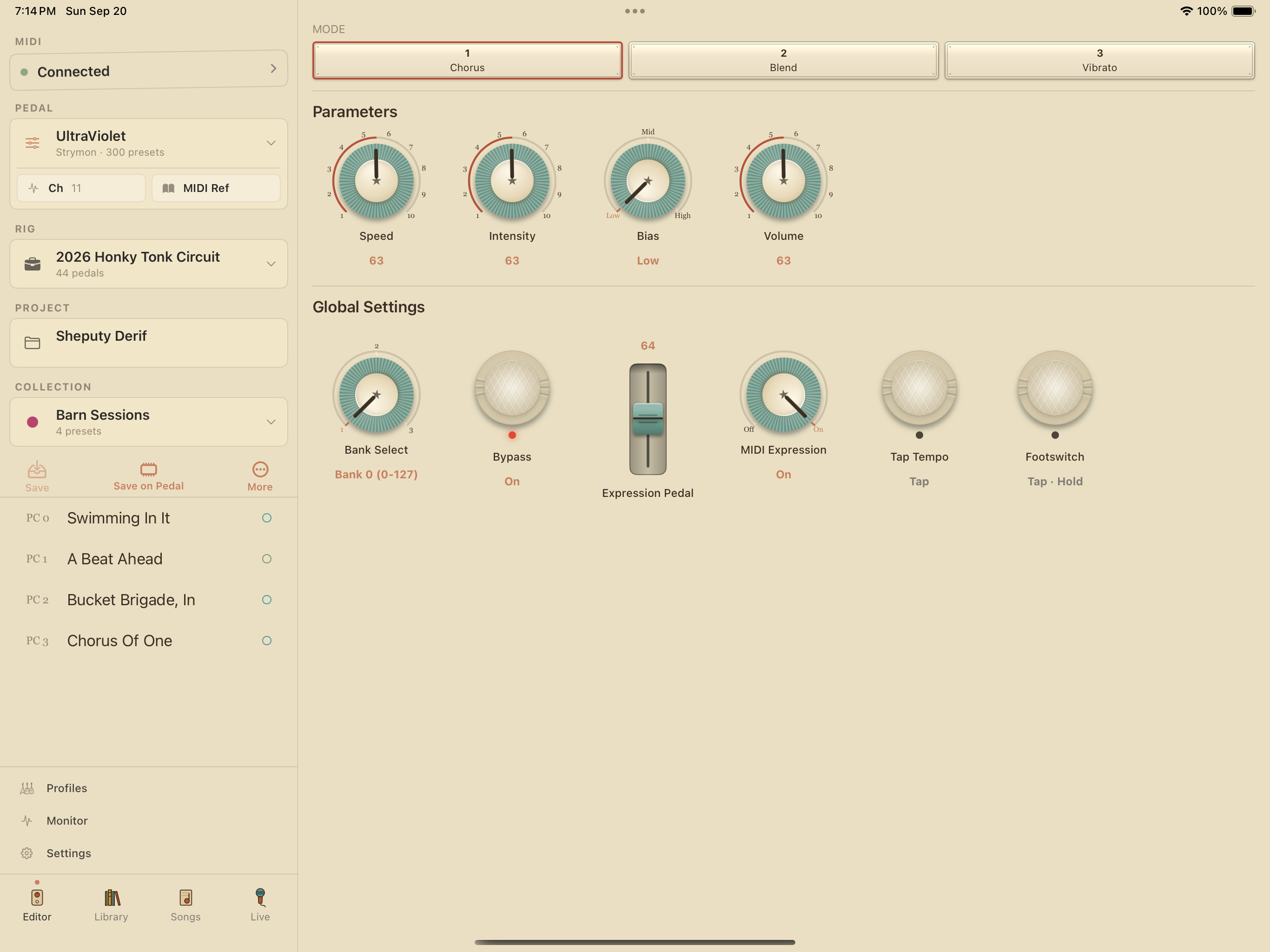The image size is (1270, 952).
Task: Load preset Bucket Brigade, In
Action: [x=148, y=600]
